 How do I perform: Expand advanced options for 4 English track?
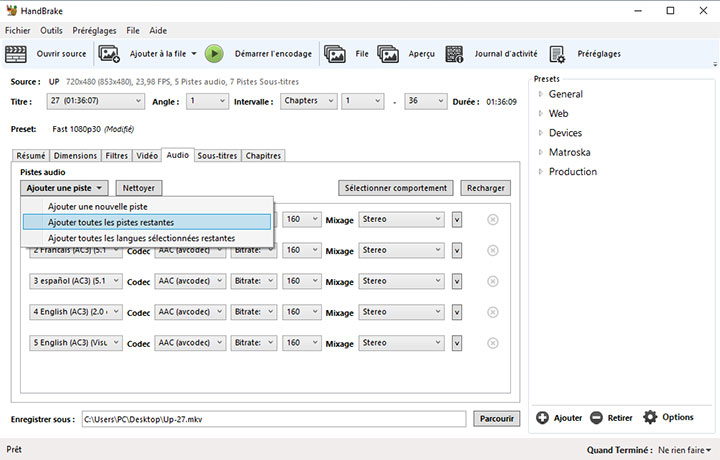456,313
